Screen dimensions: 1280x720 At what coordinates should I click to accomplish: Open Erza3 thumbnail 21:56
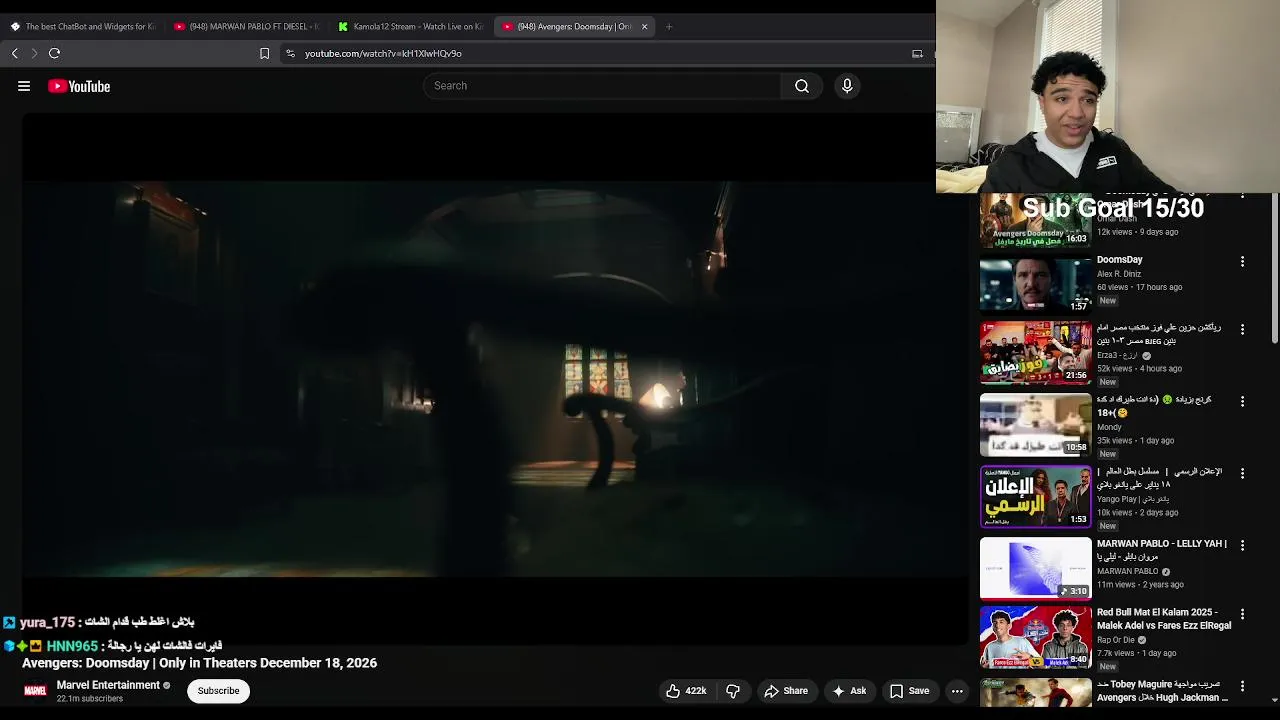(1035, 353)
